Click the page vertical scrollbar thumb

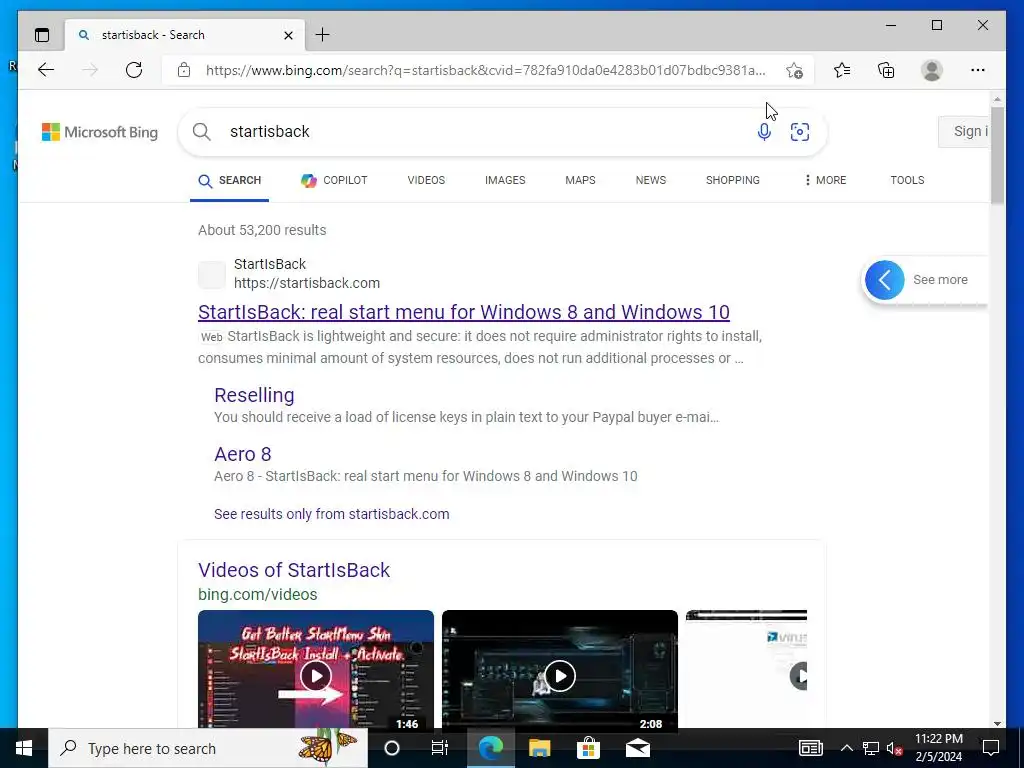click(997, 155)
